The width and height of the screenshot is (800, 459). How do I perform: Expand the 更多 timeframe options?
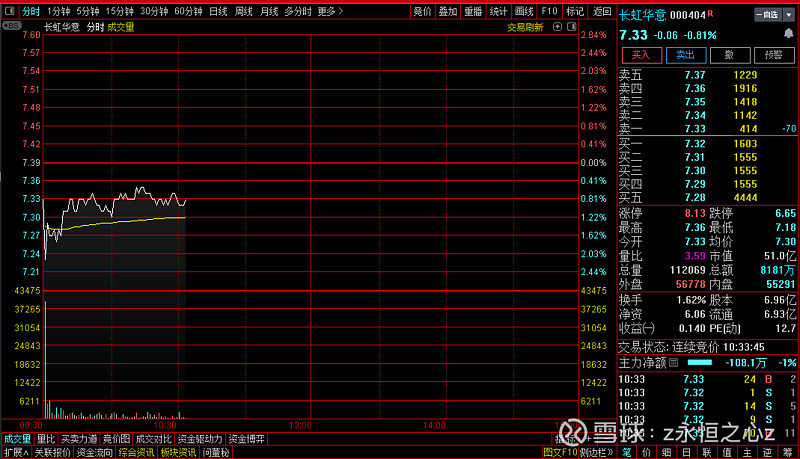tap(330, 11)
